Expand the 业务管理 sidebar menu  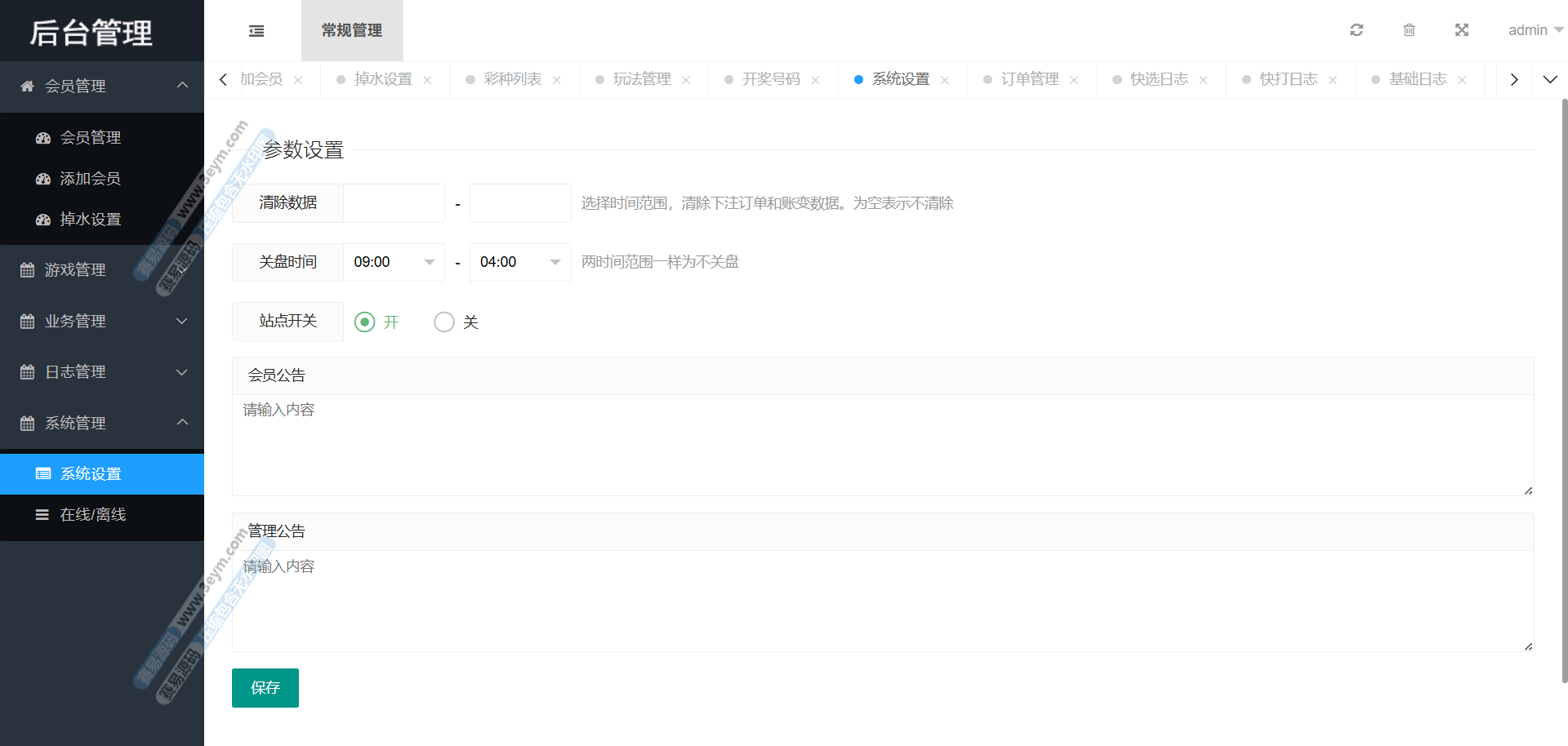pyautogui.click(x=102, y=321)
